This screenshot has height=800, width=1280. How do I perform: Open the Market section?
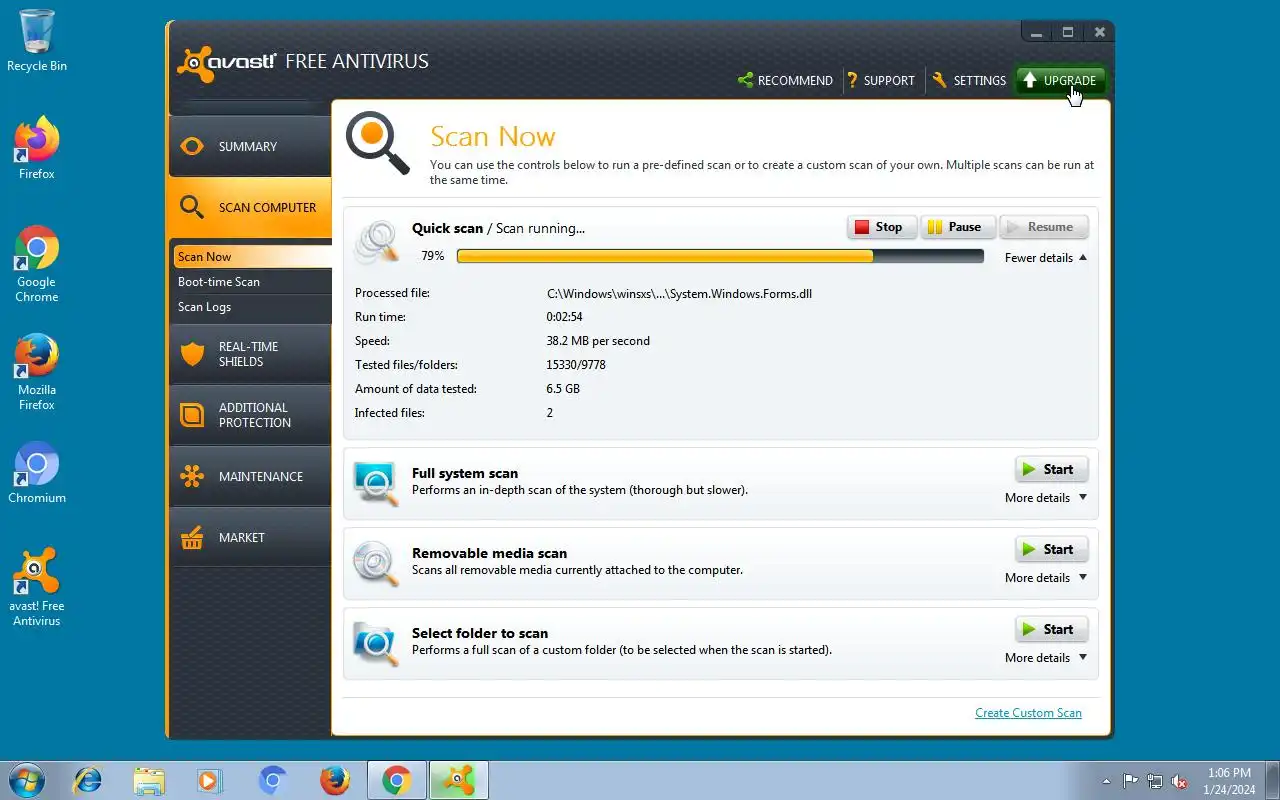pyautogui.click(x=250, y=537)
